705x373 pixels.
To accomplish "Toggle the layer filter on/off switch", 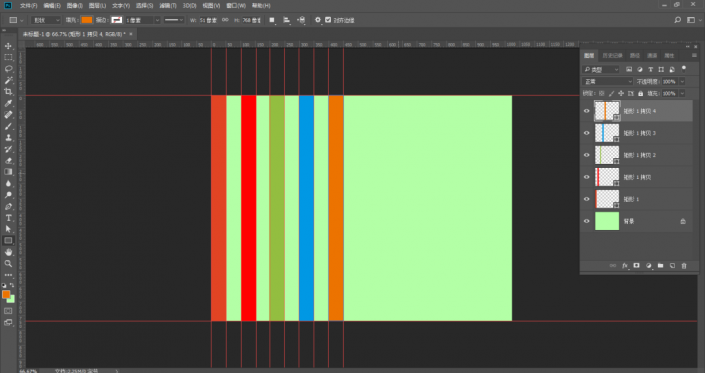I will [x=684, y=69].
